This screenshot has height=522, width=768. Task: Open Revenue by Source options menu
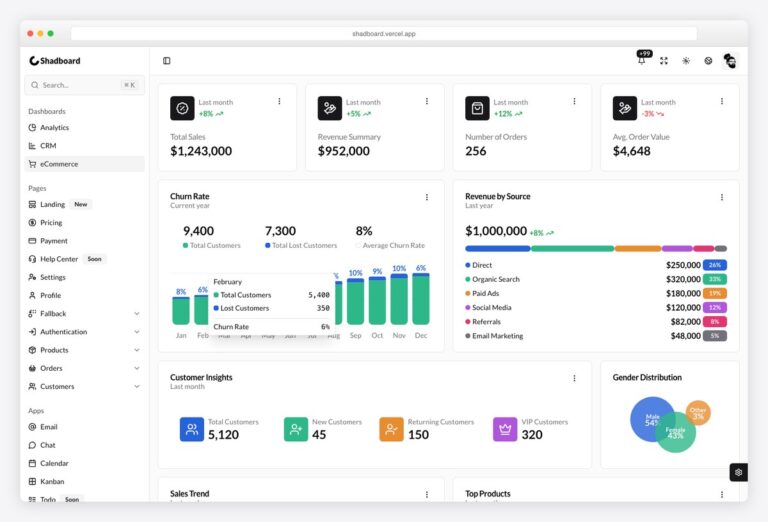pyautogui.click(x=721, y=197)
